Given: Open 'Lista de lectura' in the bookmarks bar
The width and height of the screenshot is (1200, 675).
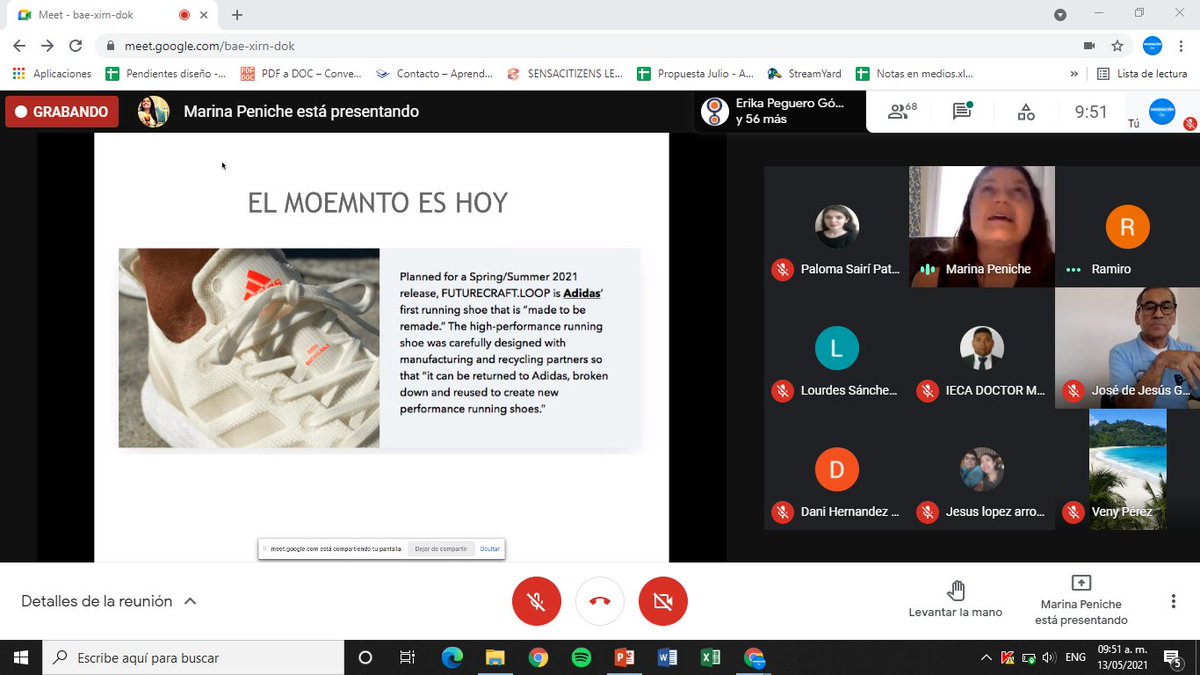Looking at the screenshot, I should (1148, 73).
